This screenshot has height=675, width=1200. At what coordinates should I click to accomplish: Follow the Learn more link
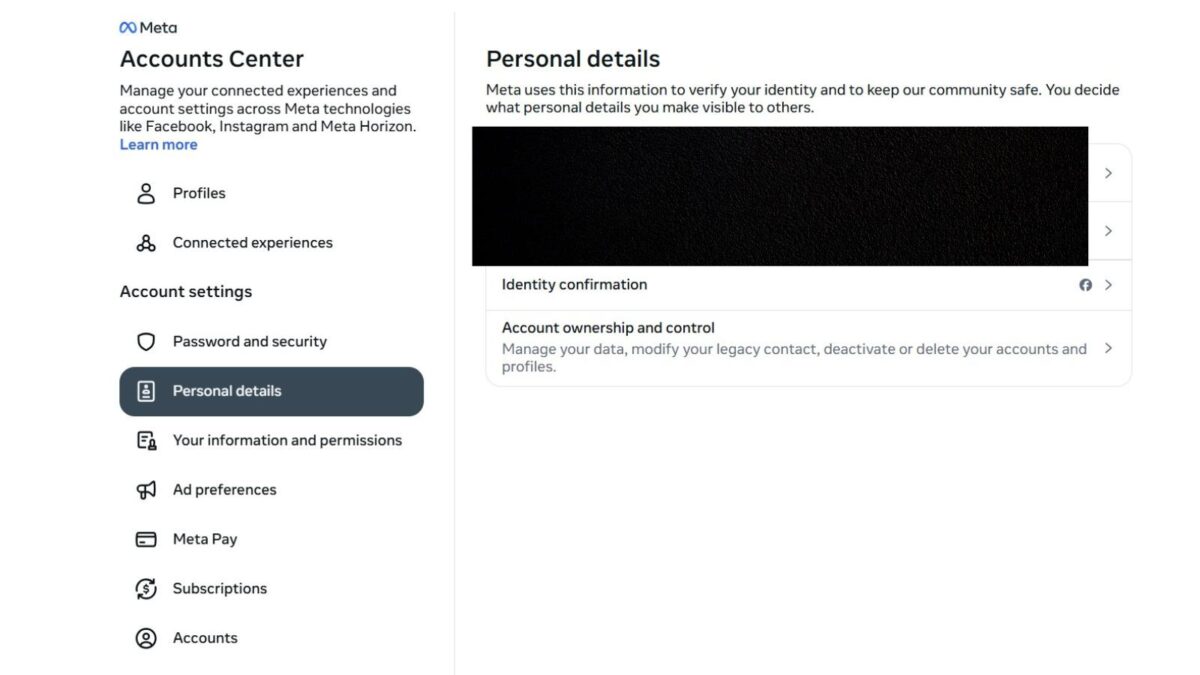[158, 145]
